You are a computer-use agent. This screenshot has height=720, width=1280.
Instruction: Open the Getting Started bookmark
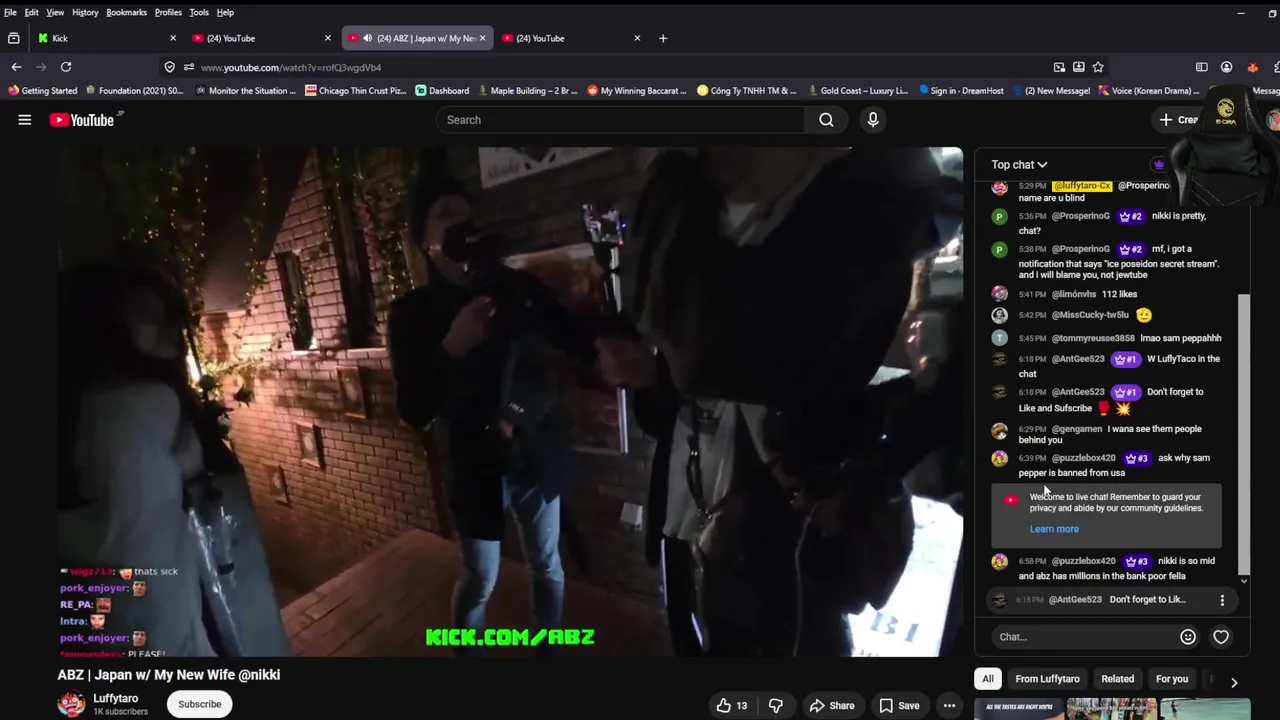(x=42, y=91)
